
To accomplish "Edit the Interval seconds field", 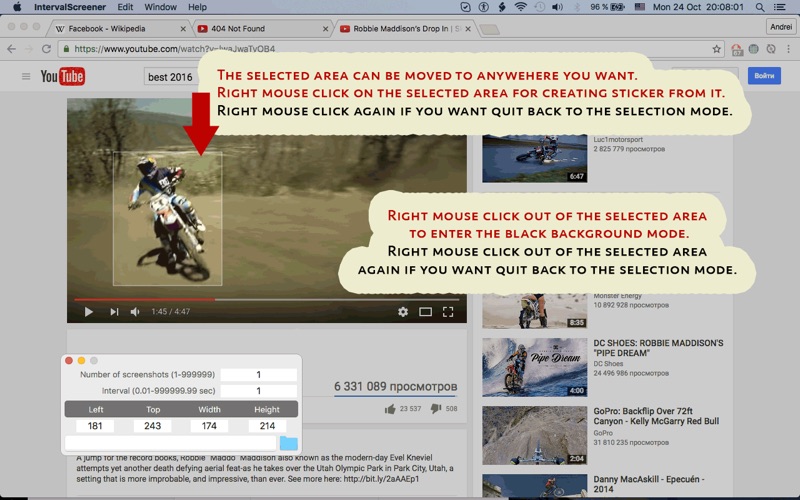I will pyautogui.click(x=259, y=391).
